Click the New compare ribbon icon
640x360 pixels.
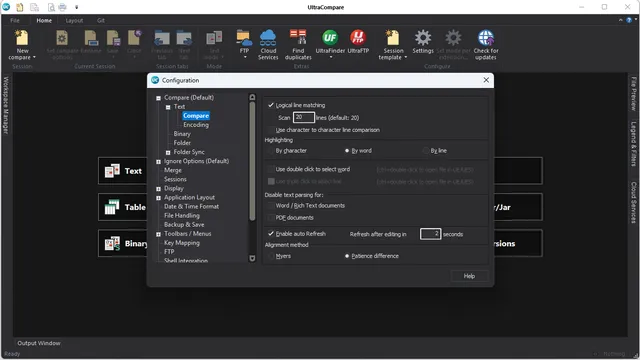coord(22,38)
